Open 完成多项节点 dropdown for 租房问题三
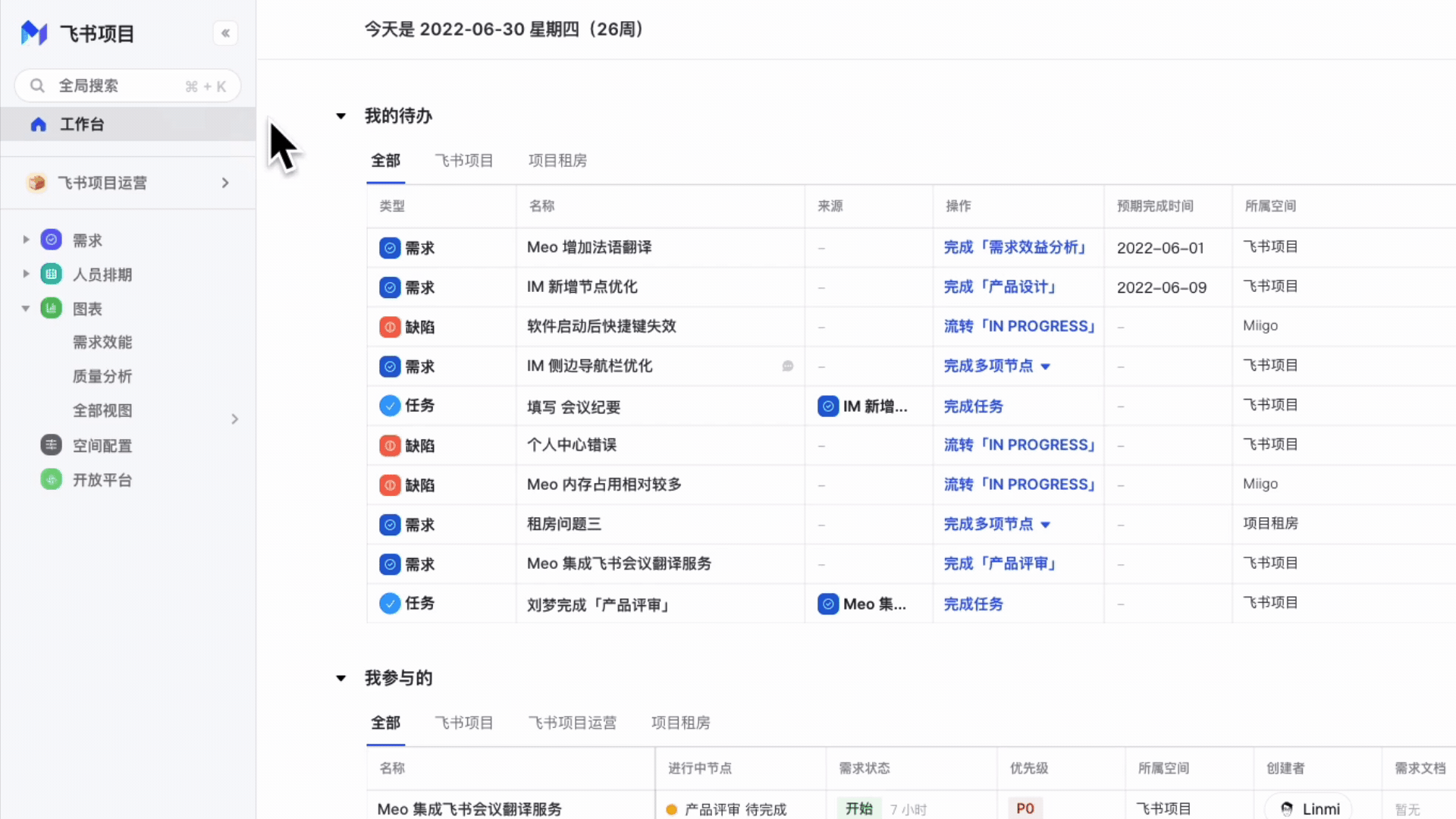Screen dimensions: 1456x819 pyautogui.click(x=1046, y=525)
